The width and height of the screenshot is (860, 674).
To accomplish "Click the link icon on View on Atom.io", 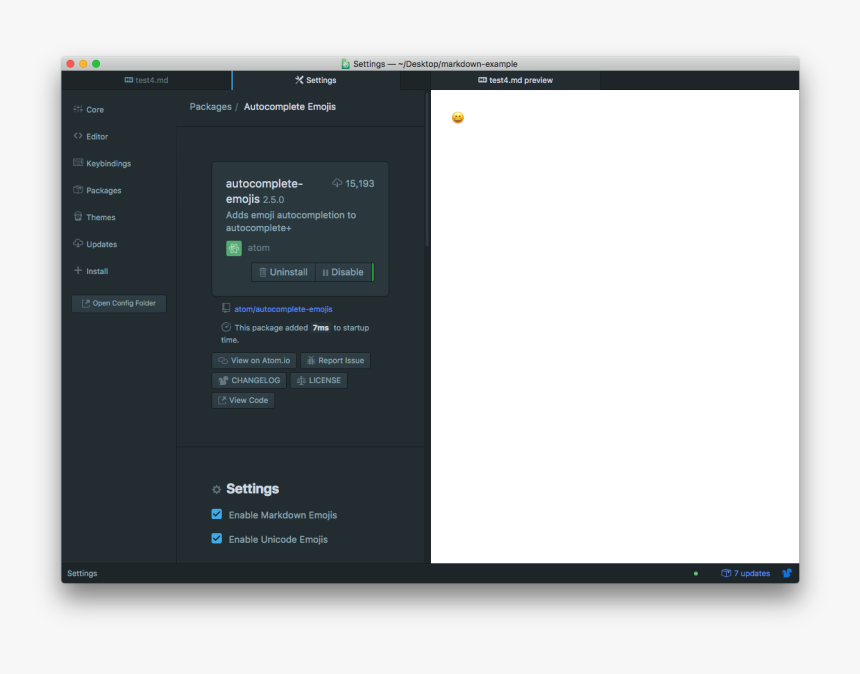I will [223, 360].
